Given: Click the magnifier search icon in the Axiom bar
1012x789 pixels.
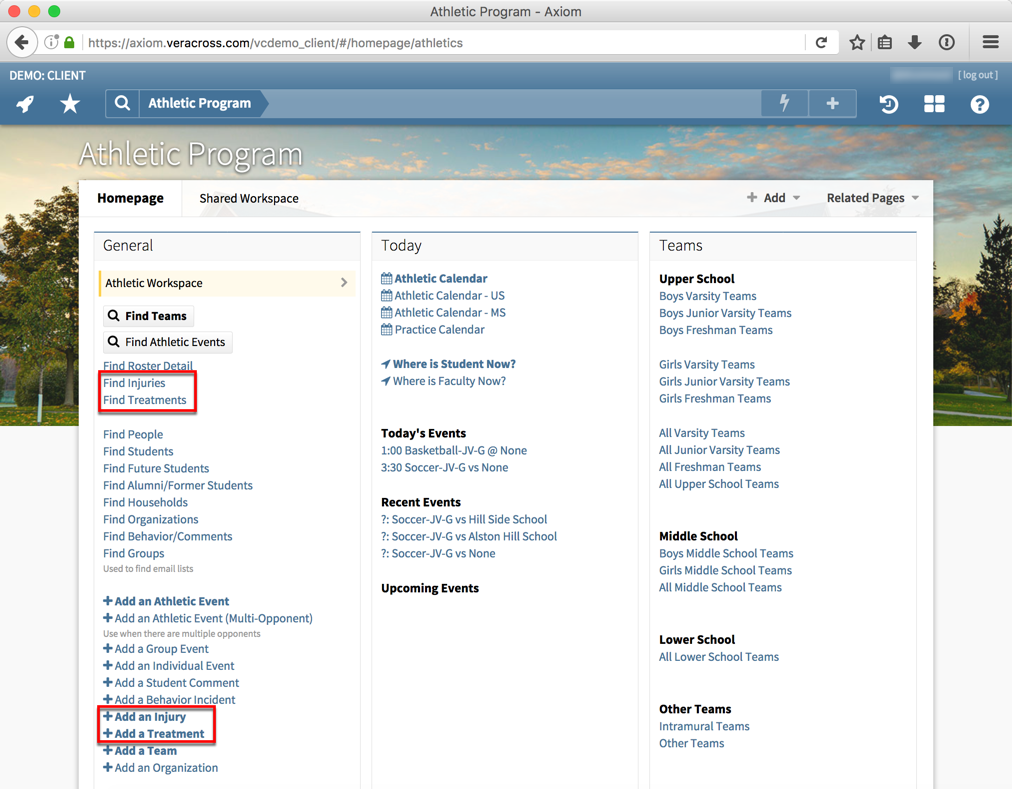Looking at the screenshot, I should [x=122, y=103].
